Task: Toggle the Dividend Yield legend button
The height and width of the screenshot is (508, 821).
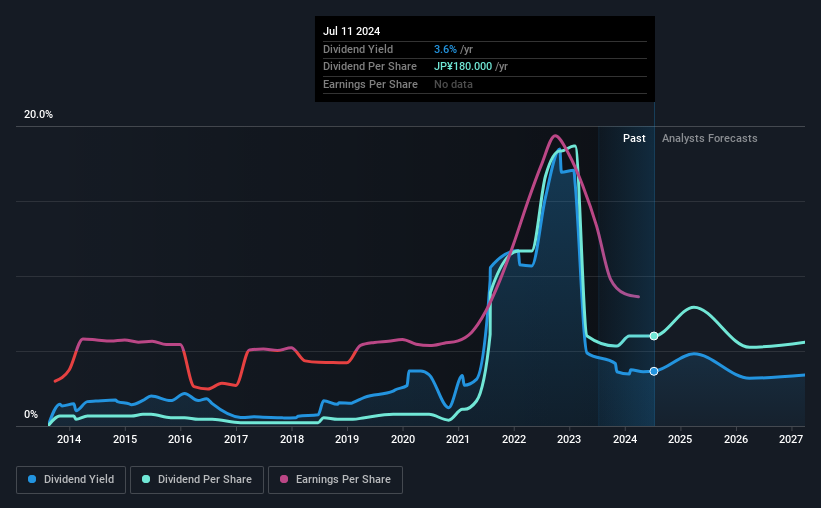Action: tap(71, 480)
